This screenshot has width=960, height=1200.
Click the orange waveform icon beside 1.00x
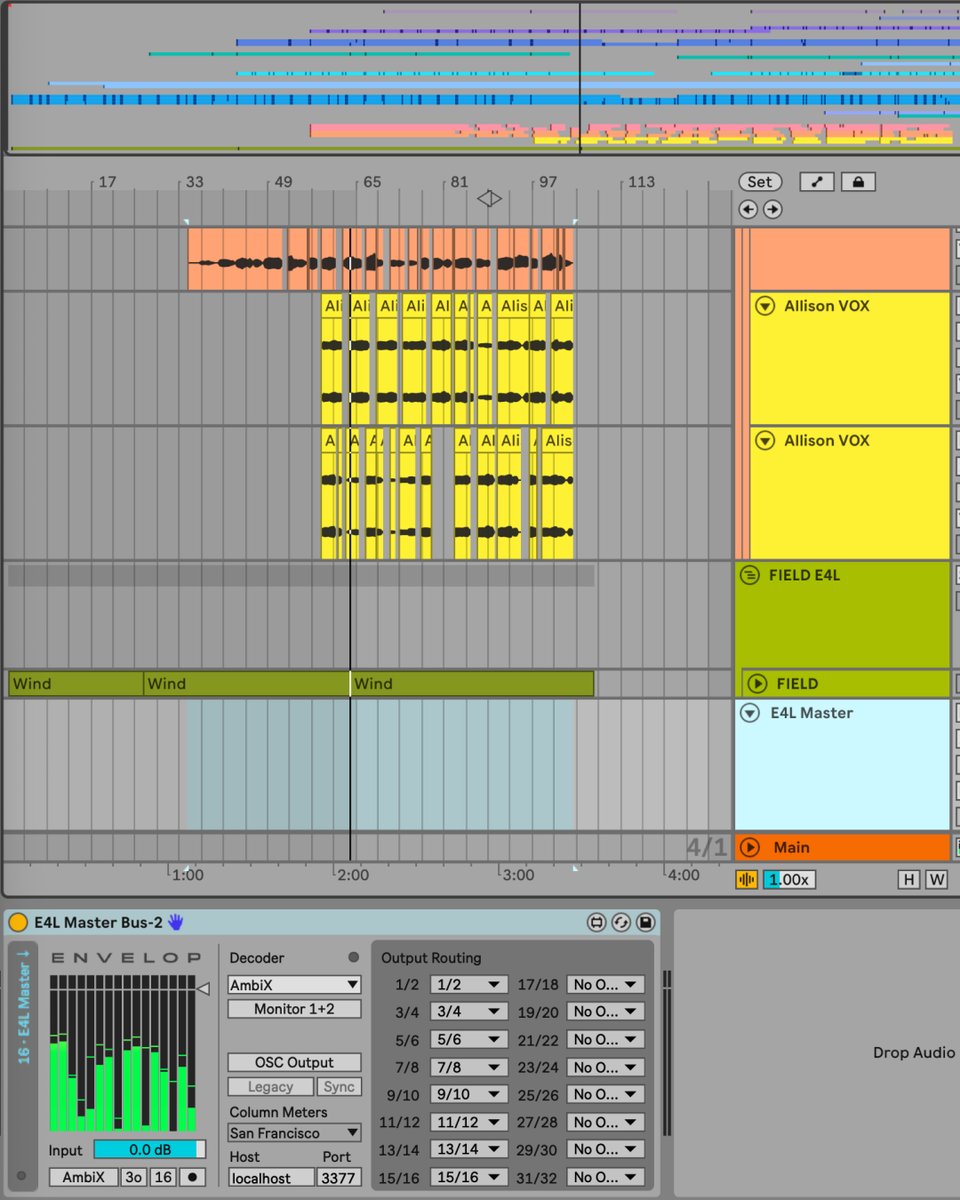[747, 879]
